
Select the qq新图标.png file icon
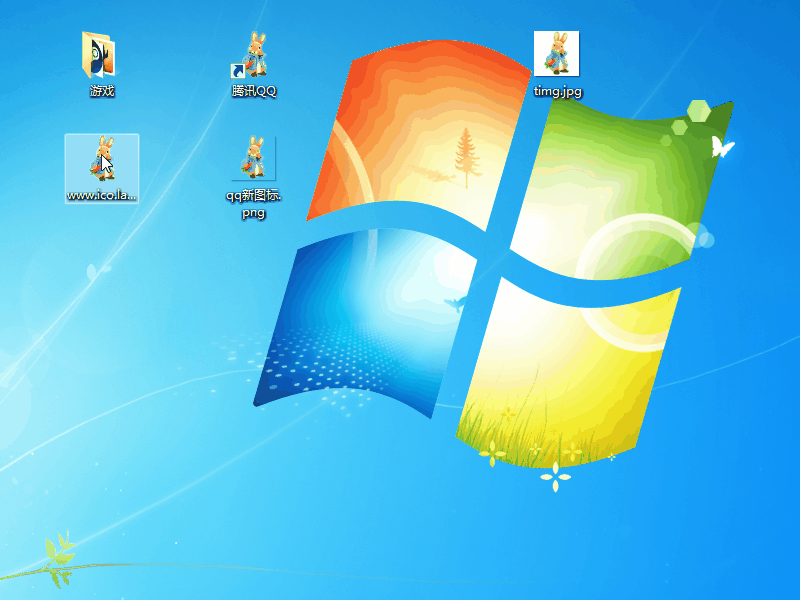(x=254, y=158)
